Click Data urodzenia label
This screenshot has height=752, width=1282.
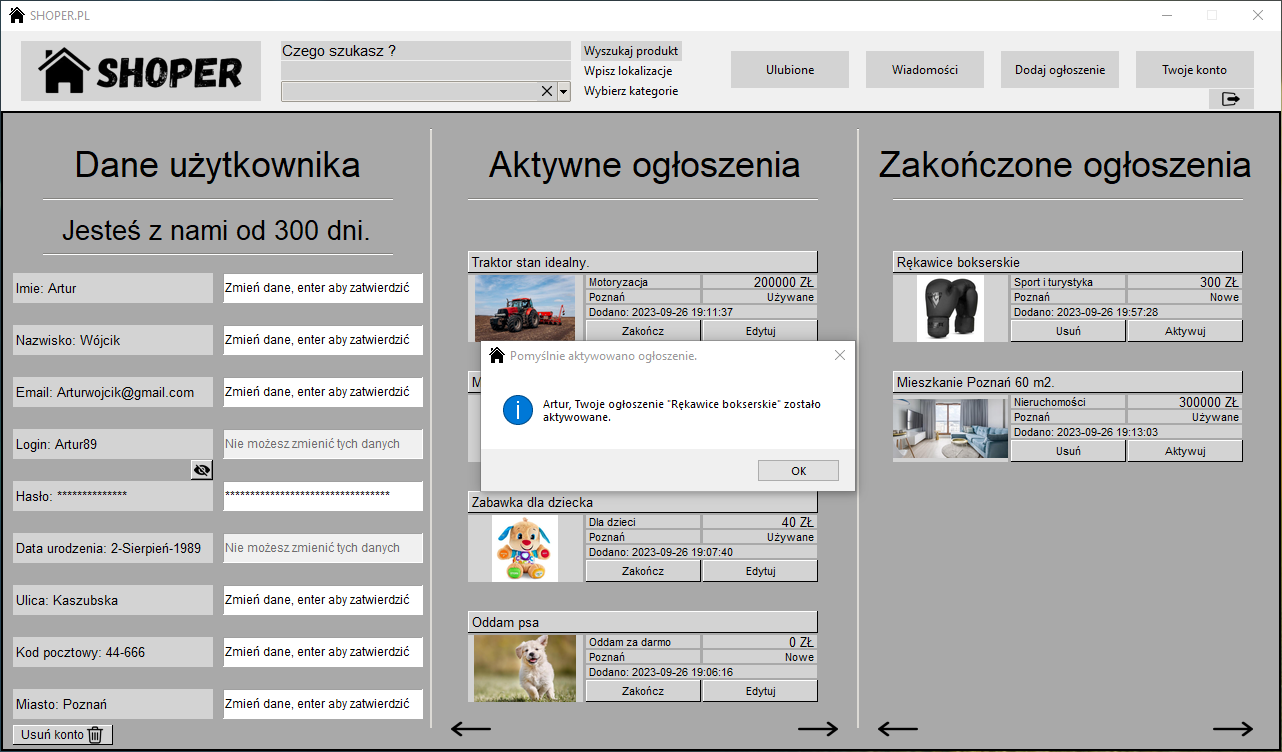pos(113,548)
